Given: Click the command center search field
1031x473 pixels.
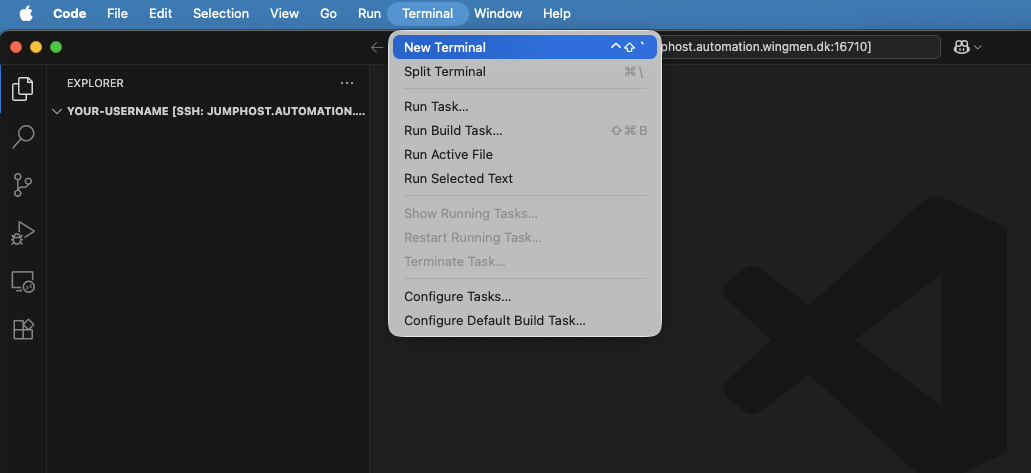Looking at the screenshot, I should [800, 47].
